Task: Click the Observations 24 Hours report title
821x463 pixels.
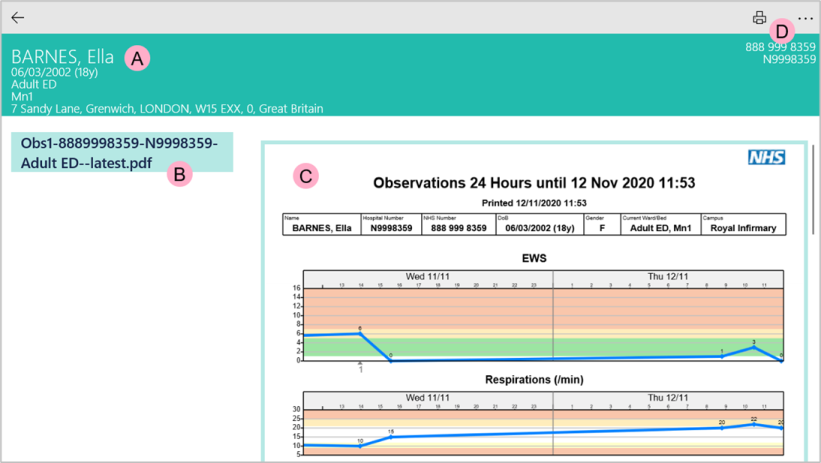Action: [533, 183]
